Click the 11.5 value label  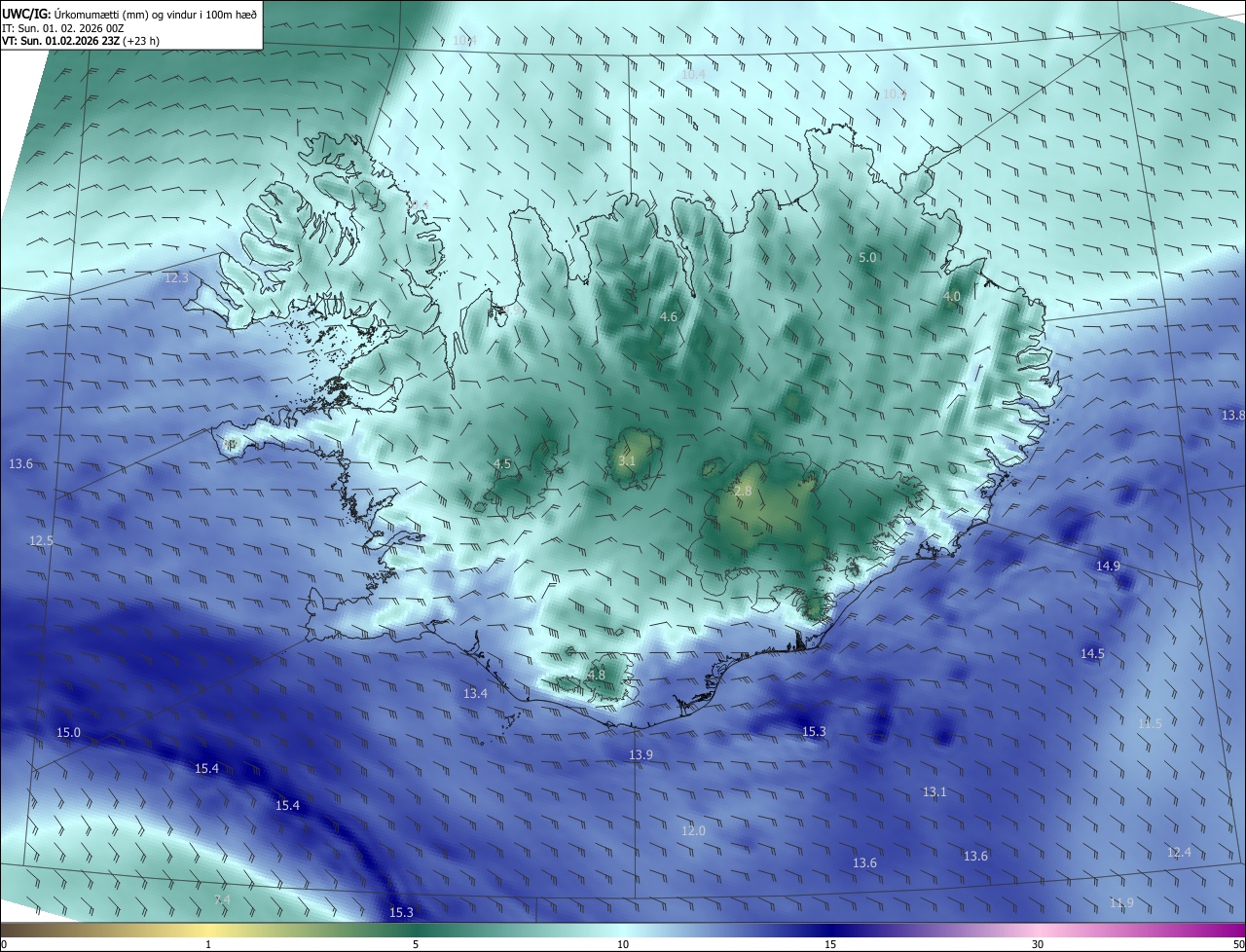pyautogui.click(x=1151, y=723)
